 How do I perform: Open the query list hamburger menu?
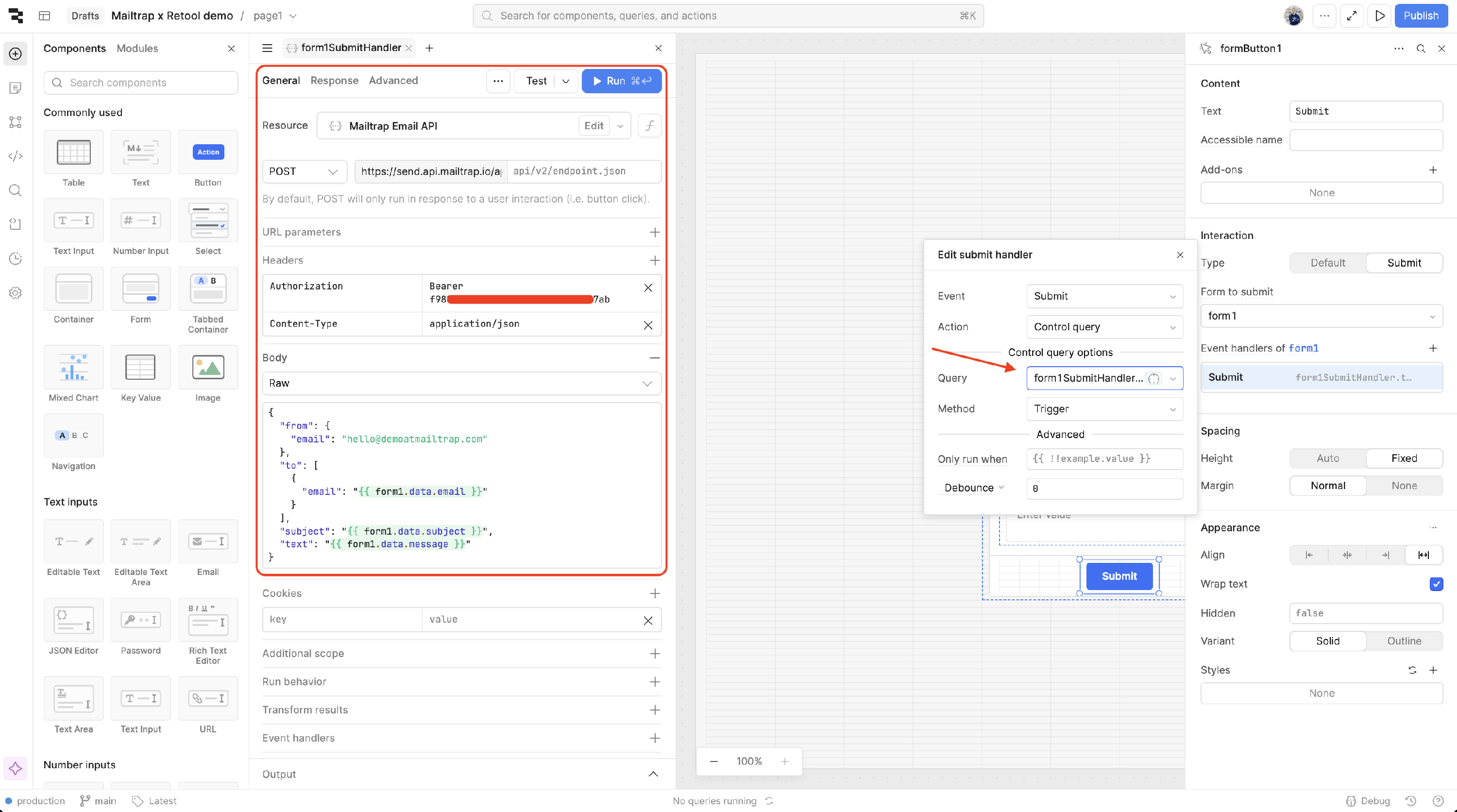(x=268, y=48)
